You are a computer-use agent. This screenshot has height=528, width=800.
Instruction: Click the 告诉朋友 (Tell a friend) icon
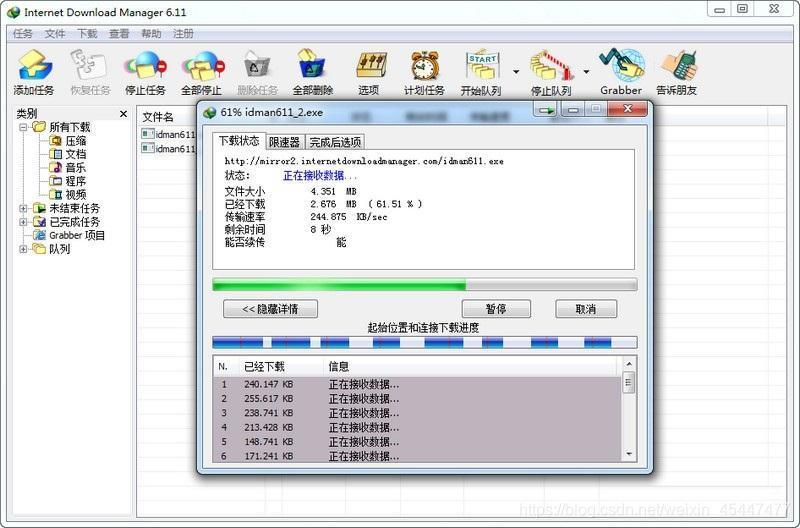pos(677,72)
